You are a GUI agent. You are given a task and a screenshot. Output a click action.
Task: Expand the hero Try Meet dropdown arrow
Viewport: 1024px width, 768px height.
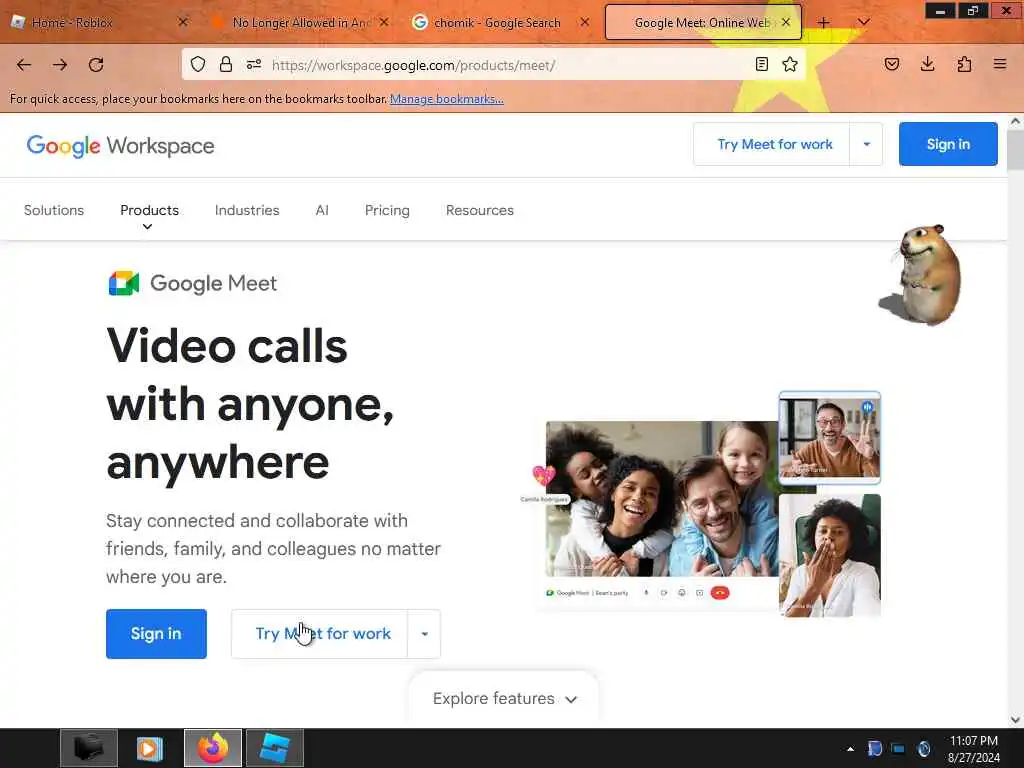[x=424, y=634]
